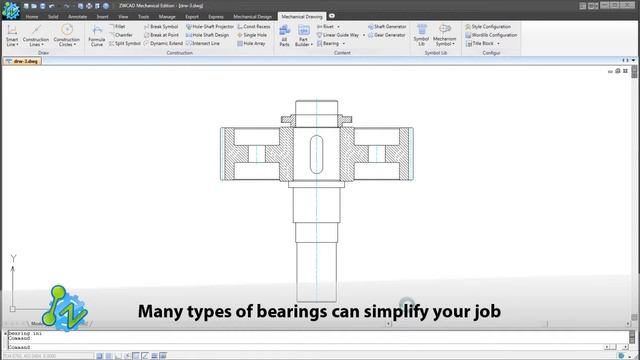This screenshot has height=360, width=640.
Task: Switch to the Tools ribbon tab
Action: click(143, 17)
